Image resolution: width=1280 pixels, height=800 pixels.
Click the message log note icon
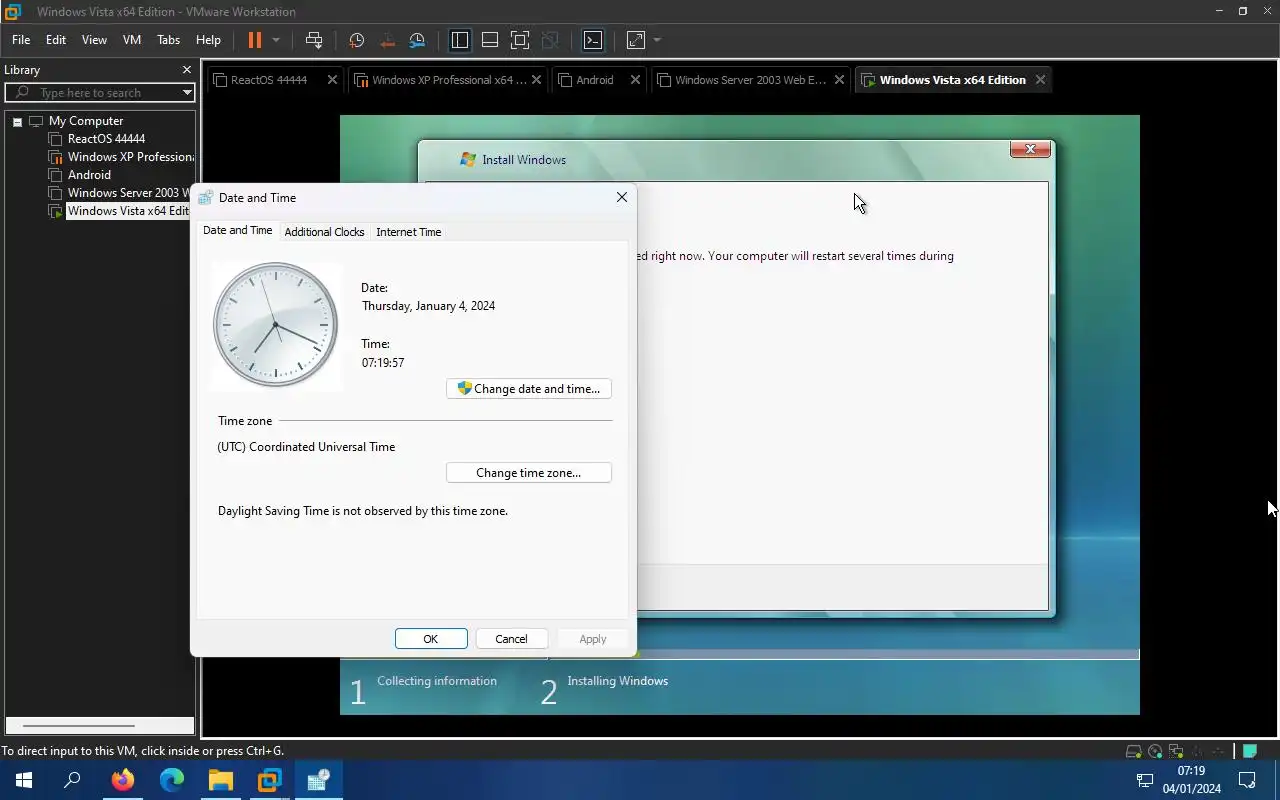[x=1250, y=751]
